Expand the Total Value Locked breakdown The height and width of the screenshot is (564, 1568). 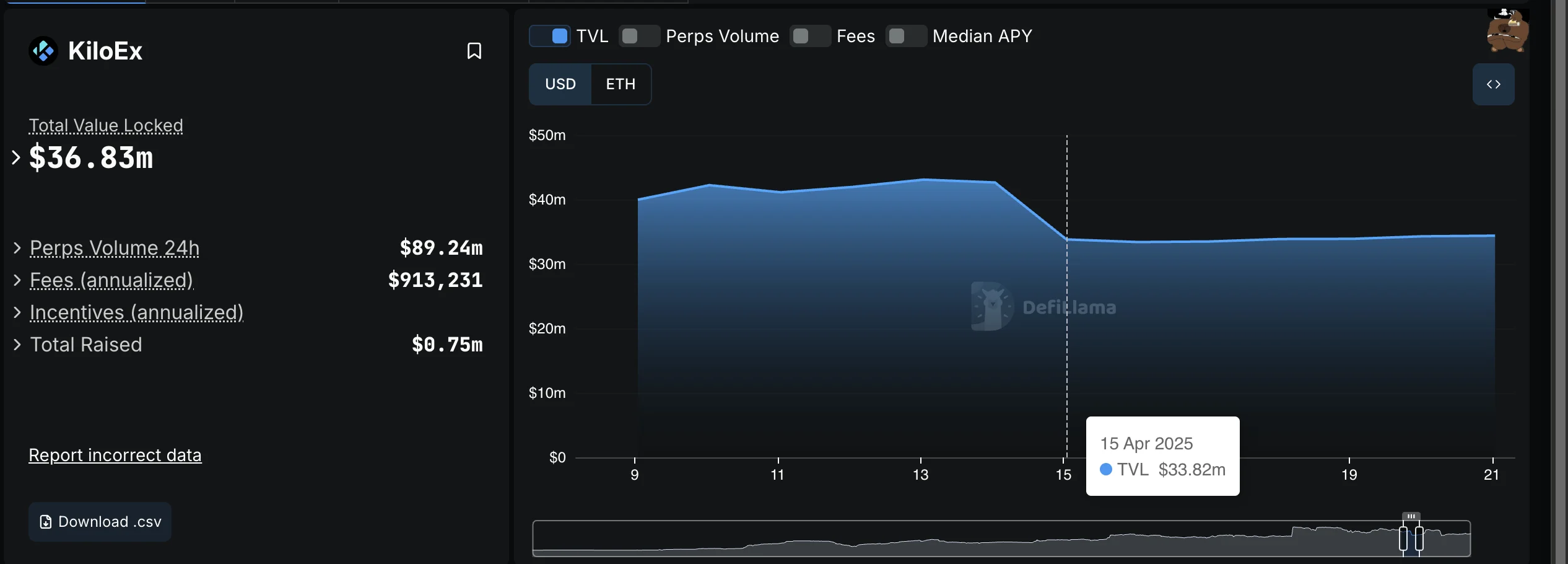pyautogui.click(x=16, y=157)
